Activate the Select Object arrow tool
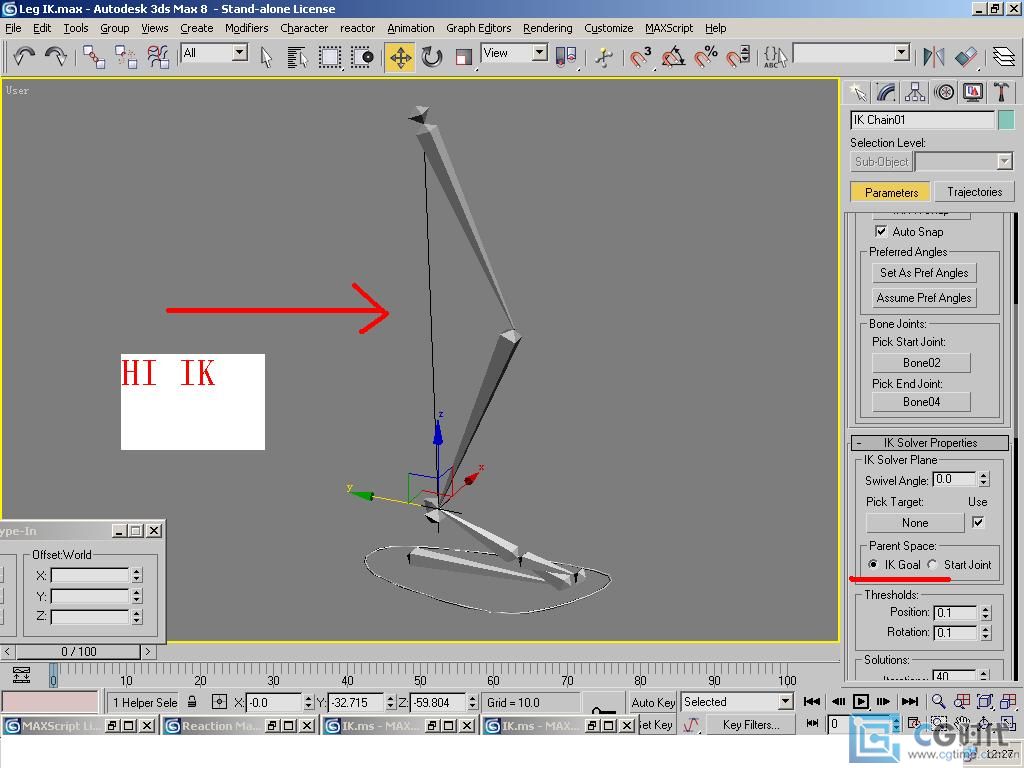 (x=266, y=57)
